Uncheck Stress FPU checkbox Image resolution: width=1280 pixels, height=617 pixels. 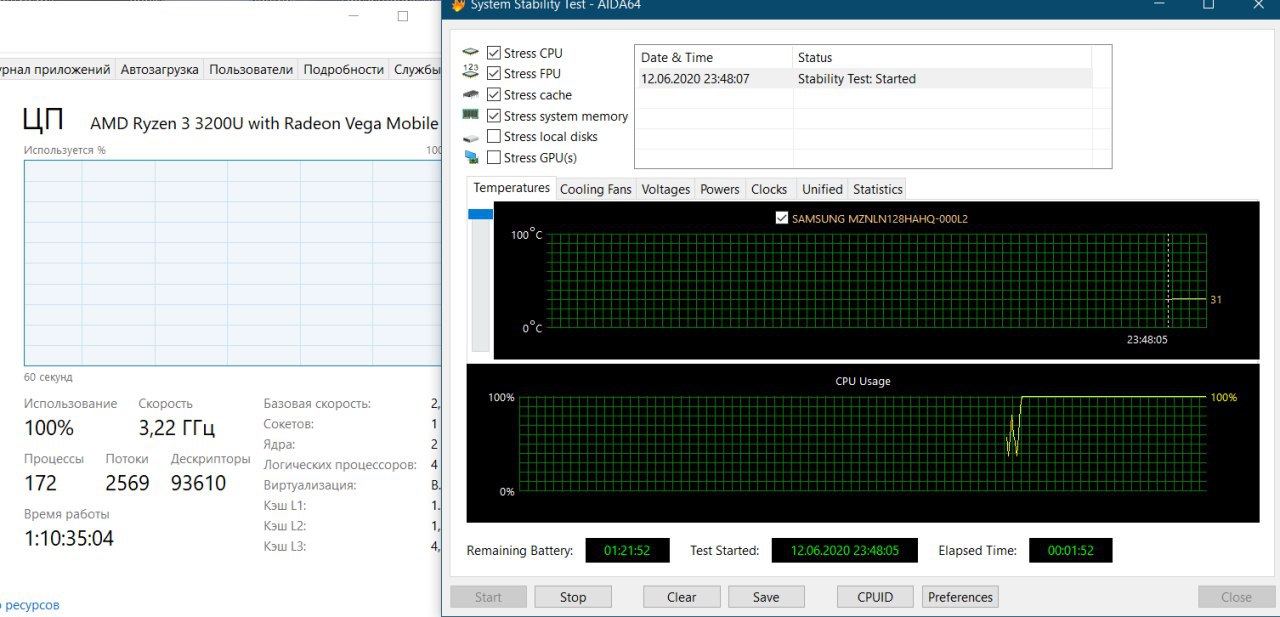click(x=494, y=73)
